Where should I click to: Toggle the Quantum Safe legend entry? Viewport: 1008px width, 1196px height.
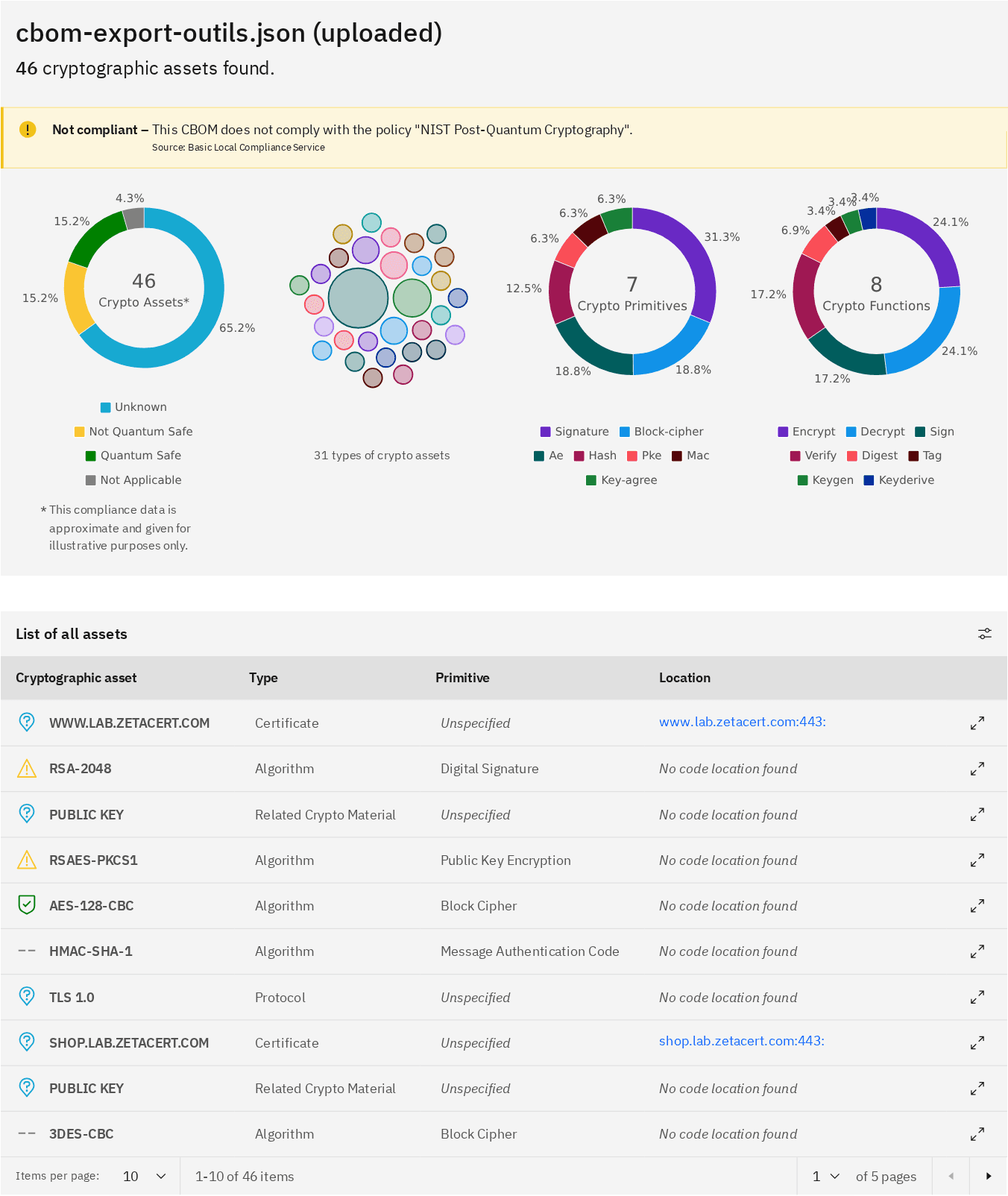click(133, 456)
